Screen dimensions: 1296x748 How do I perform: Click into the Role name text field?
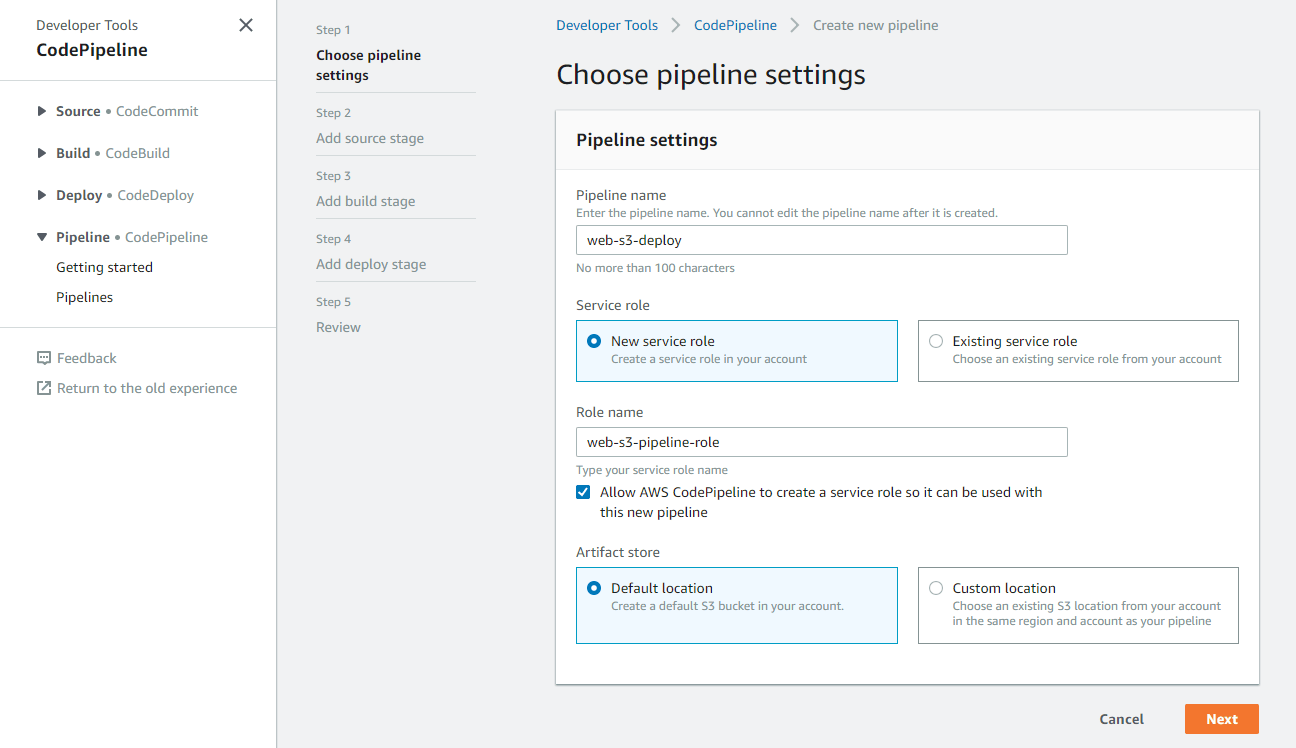point(821,442)
